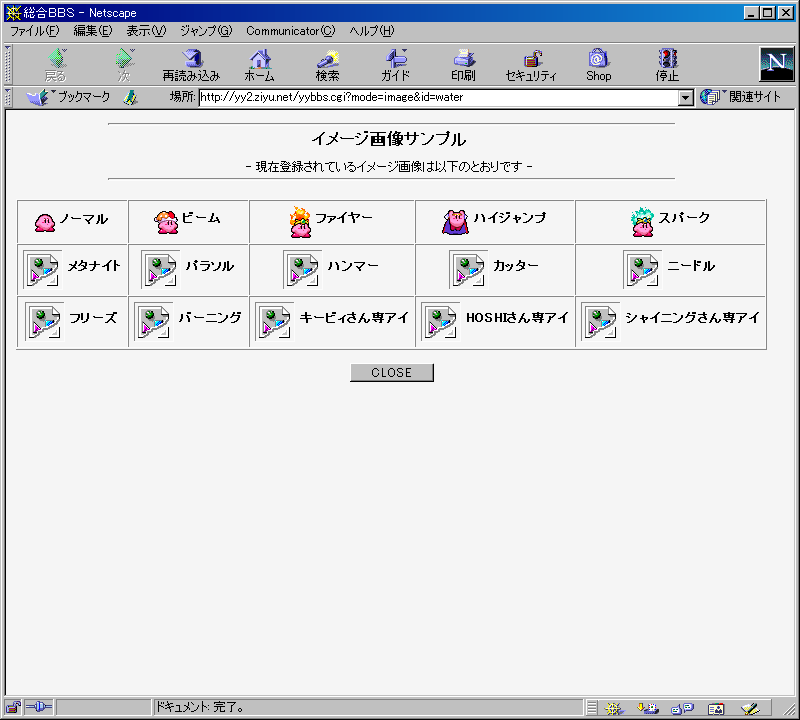Click broken image beside メタナイト
The image size is (800, 720).
(43, 270)
